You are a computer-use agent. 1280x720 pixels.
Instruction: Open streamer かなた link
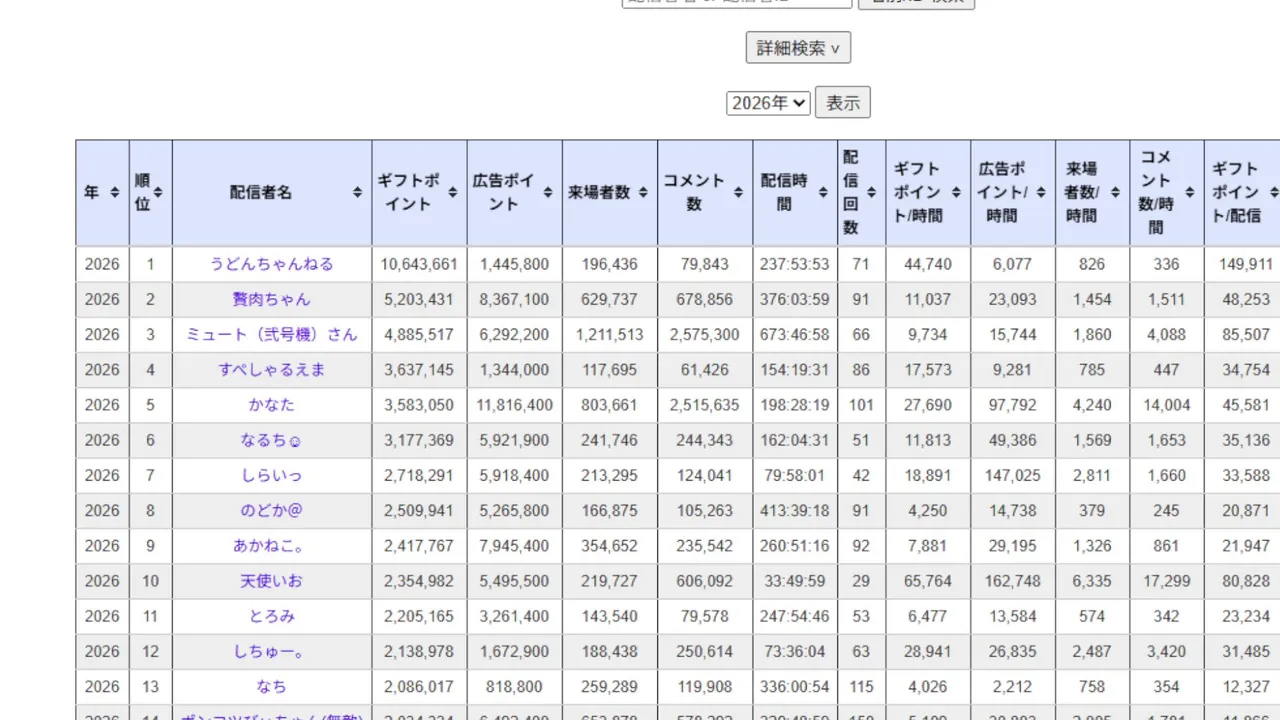[272, 405]
